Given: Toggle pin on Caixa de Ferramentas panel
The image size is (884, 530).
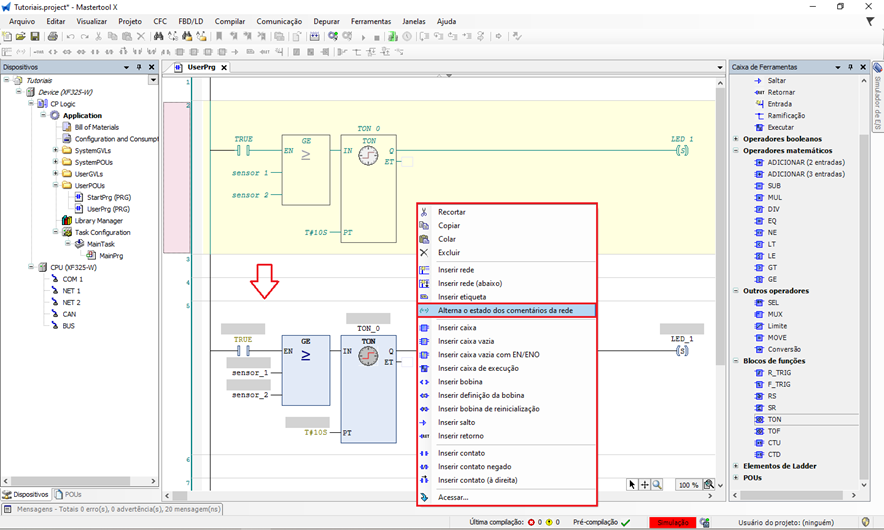Looking at the screenshot, I should (850, 67).
